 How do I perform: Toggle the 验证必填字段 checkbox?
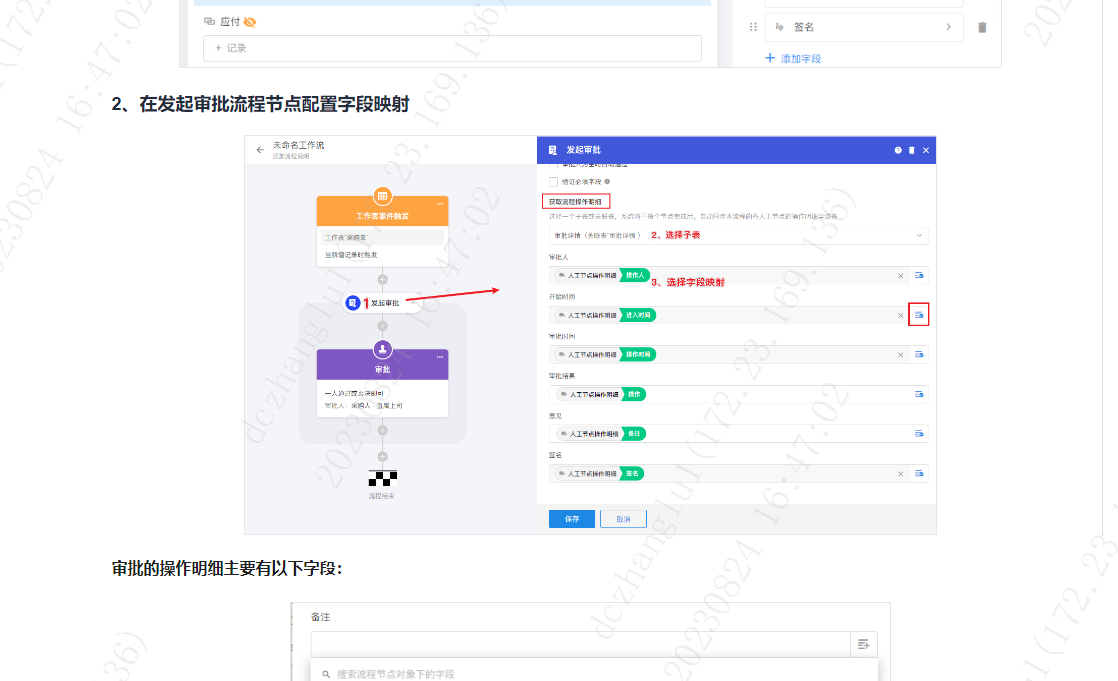553,182
